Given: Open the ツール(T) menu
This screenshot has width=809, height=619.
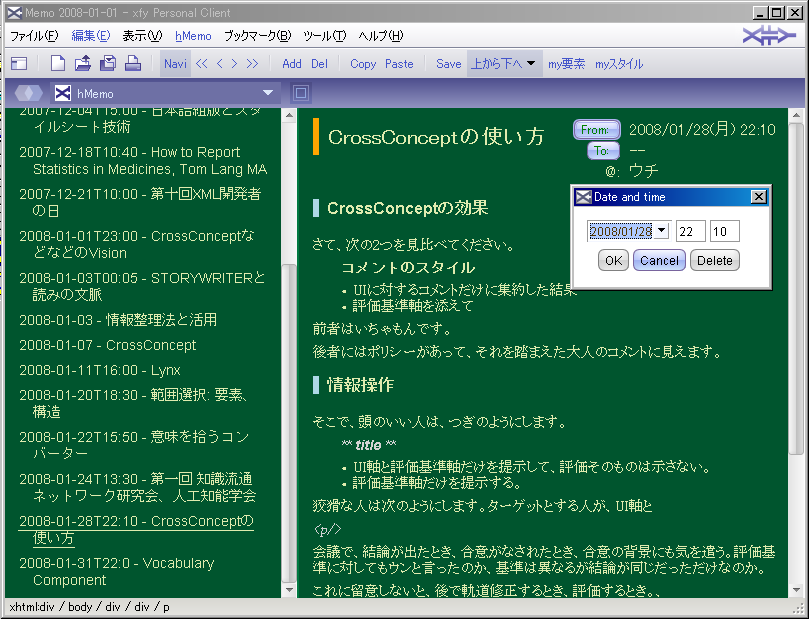Looking at the screenshot, I should 325,36.
